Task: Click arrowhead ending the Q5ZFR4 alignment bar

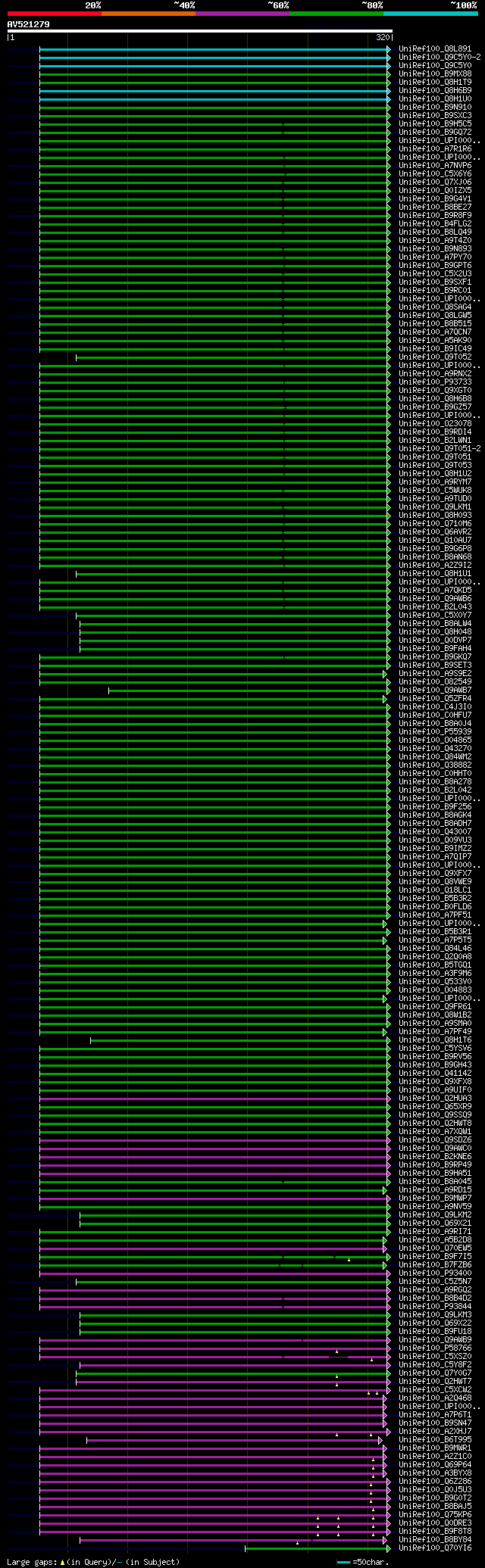Action: 385,699
